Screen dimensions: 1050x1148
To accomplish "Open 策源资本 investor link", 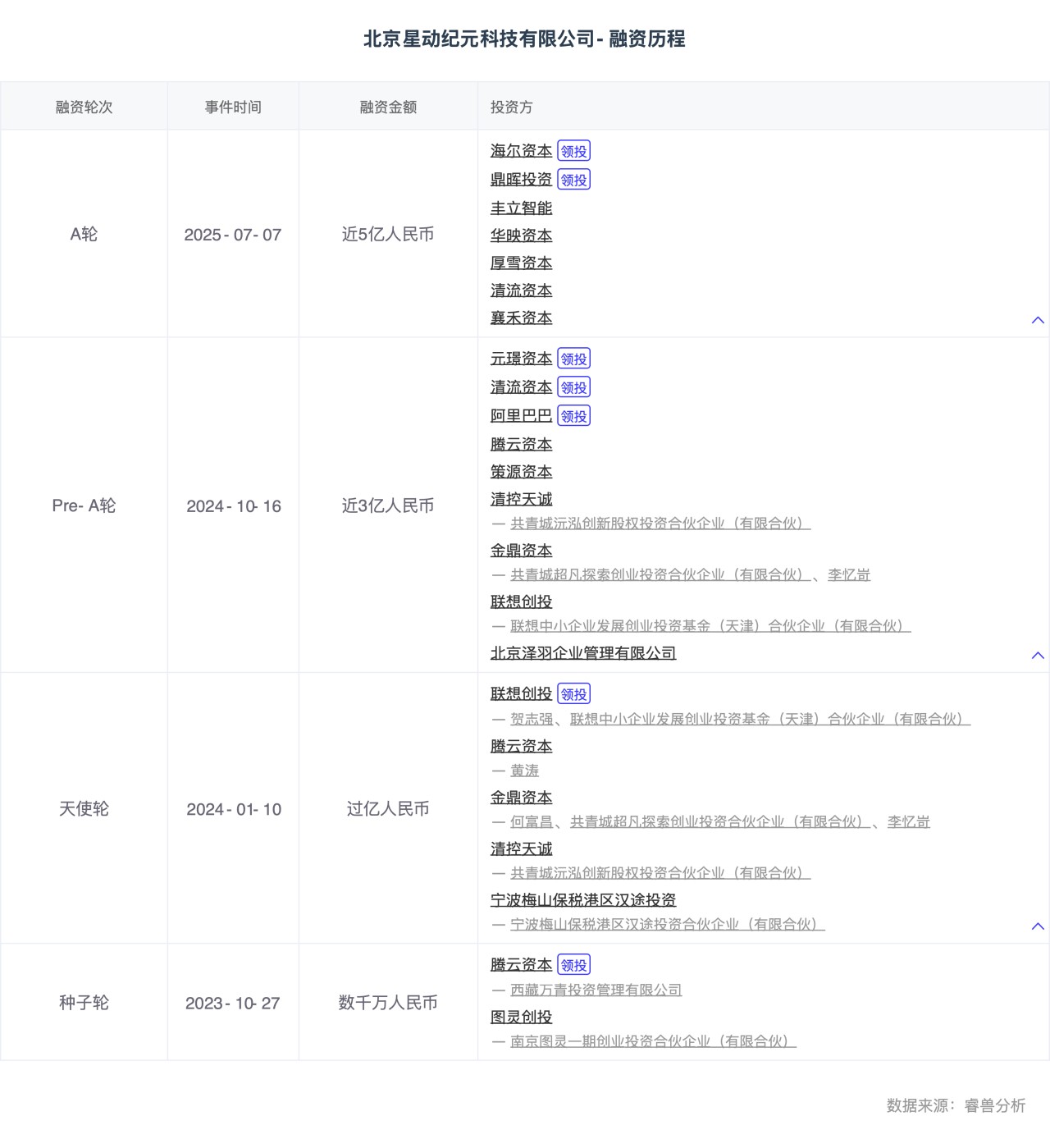I will [521, 472].
